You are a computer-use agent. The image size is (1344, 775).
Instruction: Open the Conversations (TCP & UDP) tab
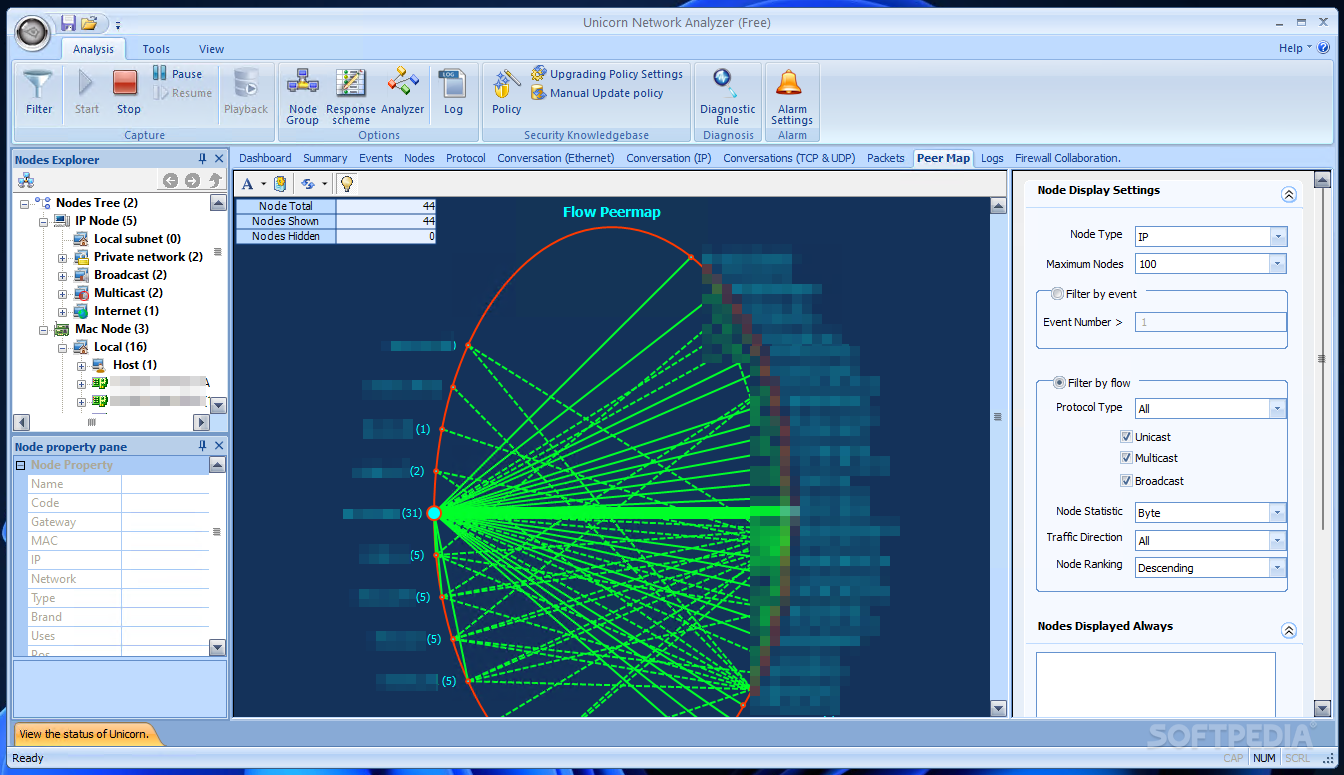coord(789,158)
